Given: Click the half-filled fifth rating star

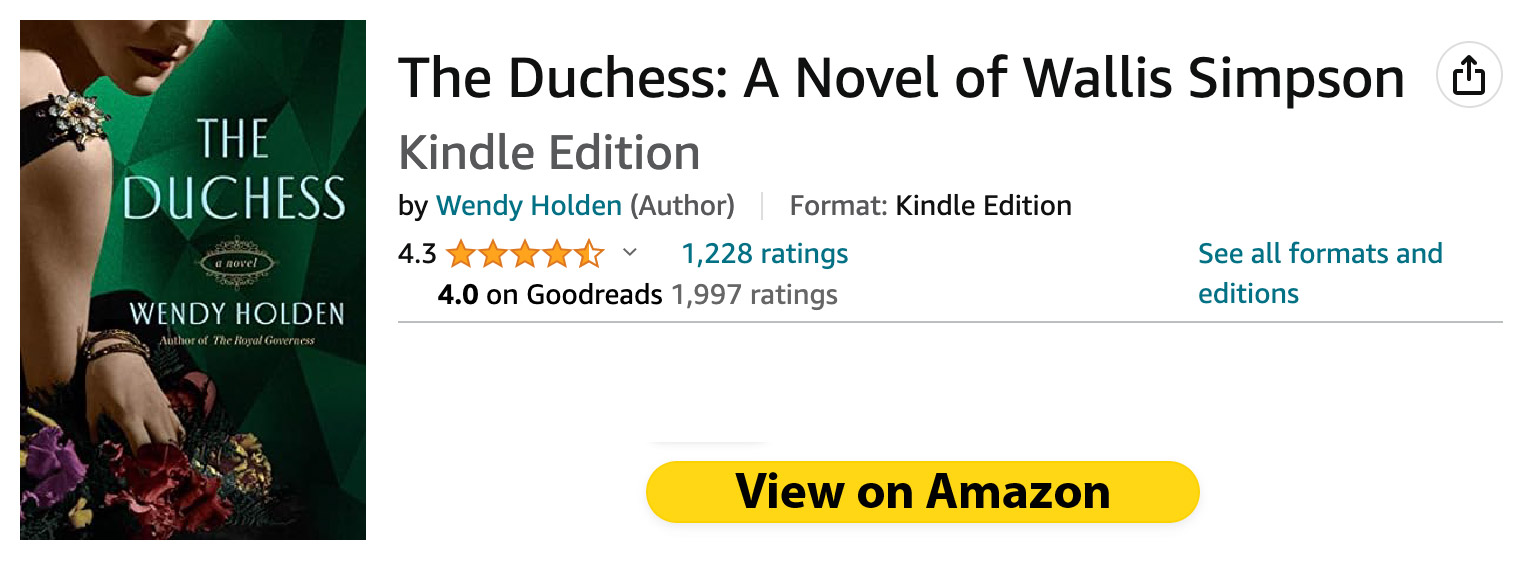Looking at the screenshot, I should point(589,254).
